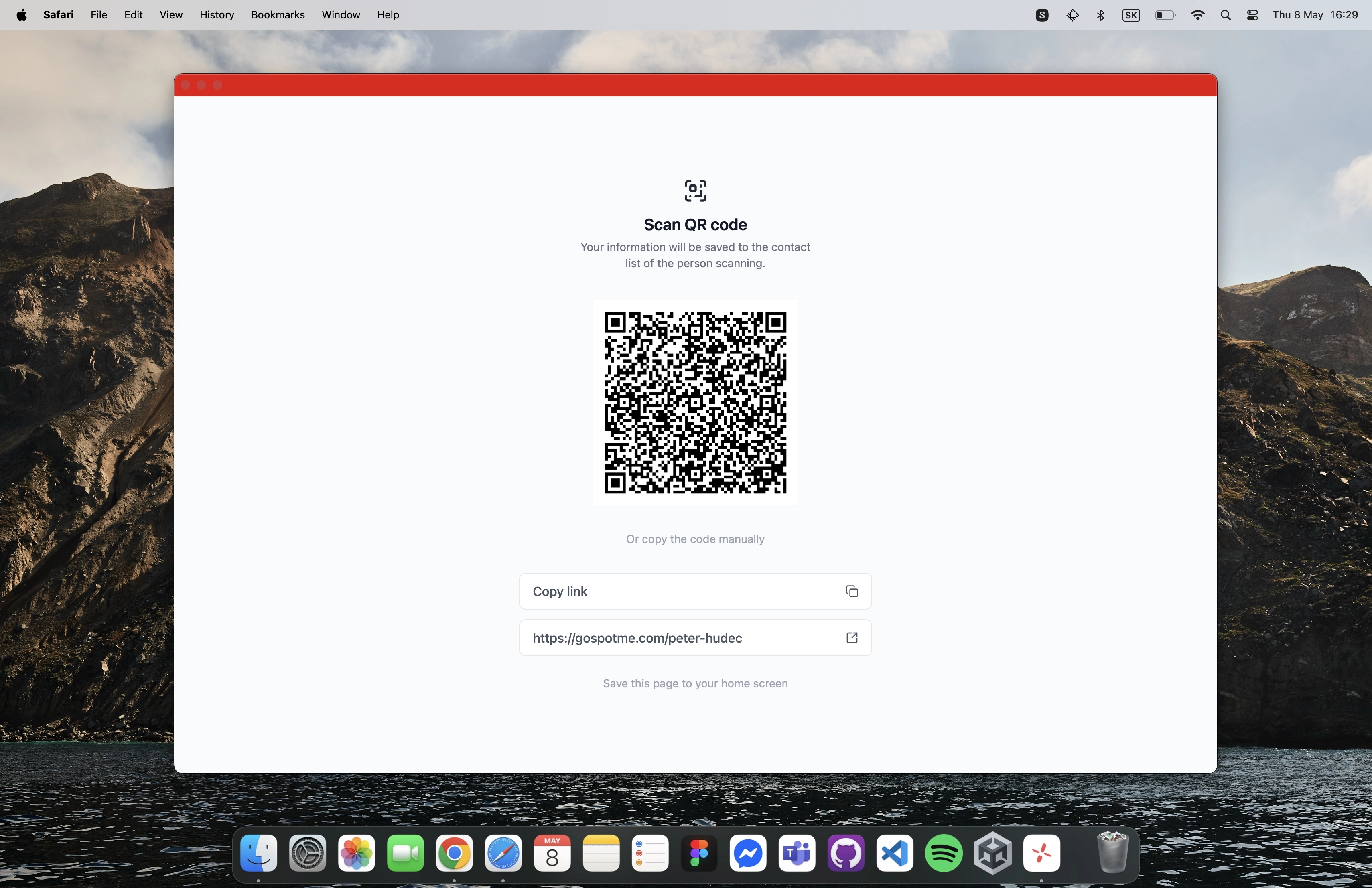Open the Help menu
The height and width of the screenshot is (888, 1372).
[x=388, y=15]
